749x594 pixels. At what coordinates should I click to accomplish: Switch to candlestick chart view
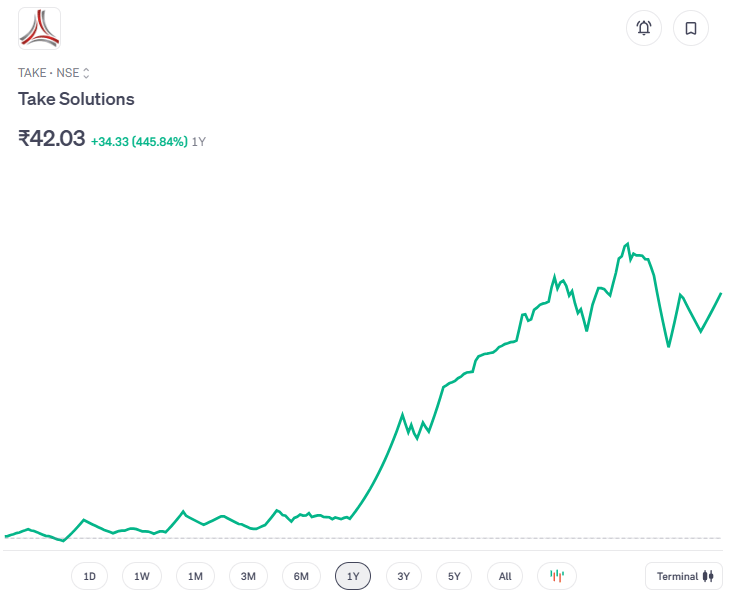557,576
